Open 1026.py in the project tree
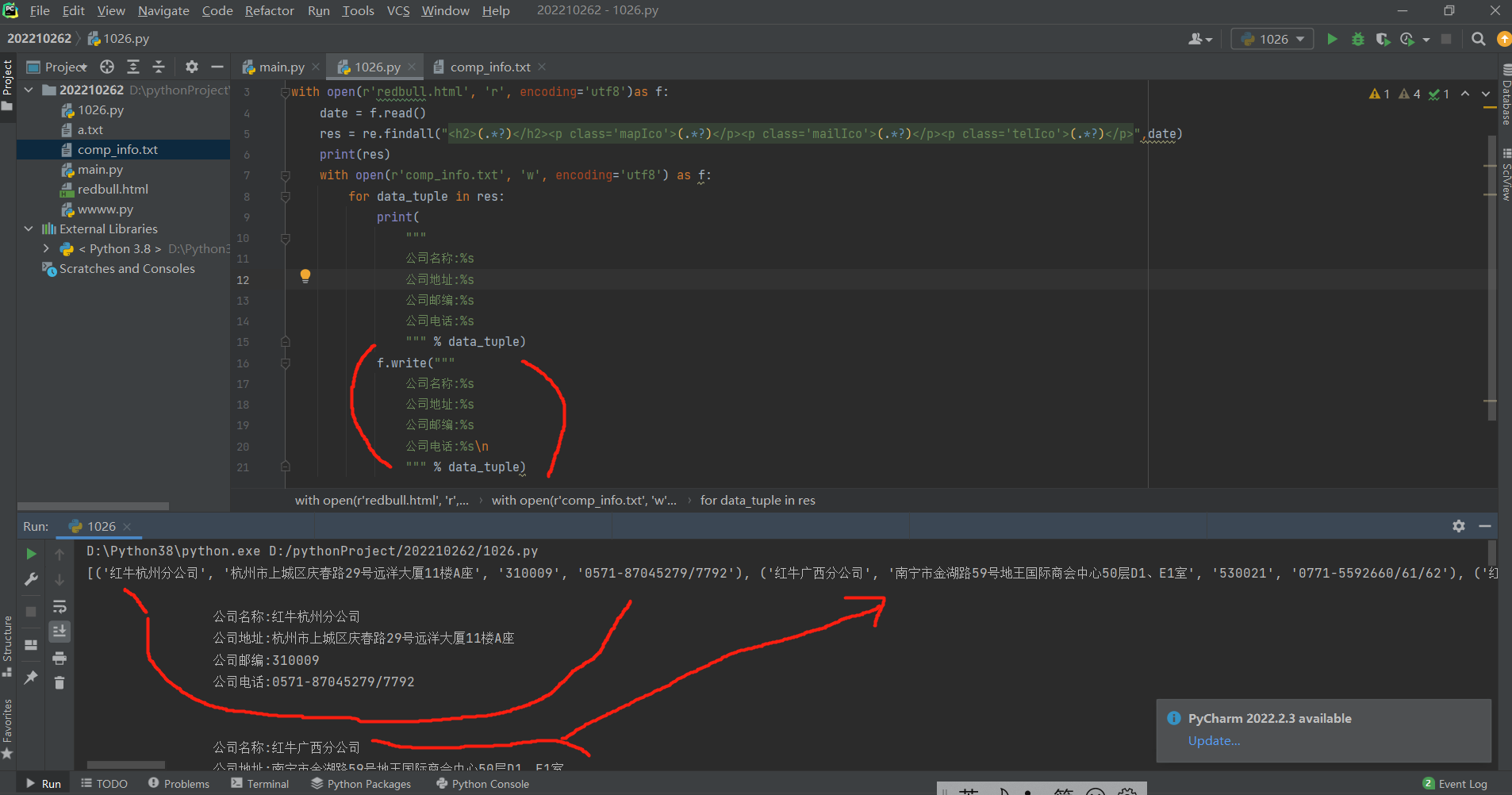 click(x=100, y=109)
